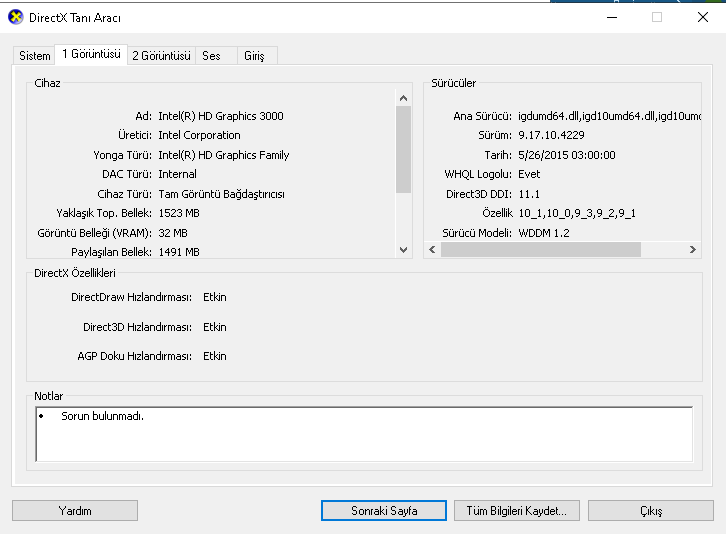Click the DirectX Tanı Aracı title icon
726x534 pixels.
click(x=16, y=17)
